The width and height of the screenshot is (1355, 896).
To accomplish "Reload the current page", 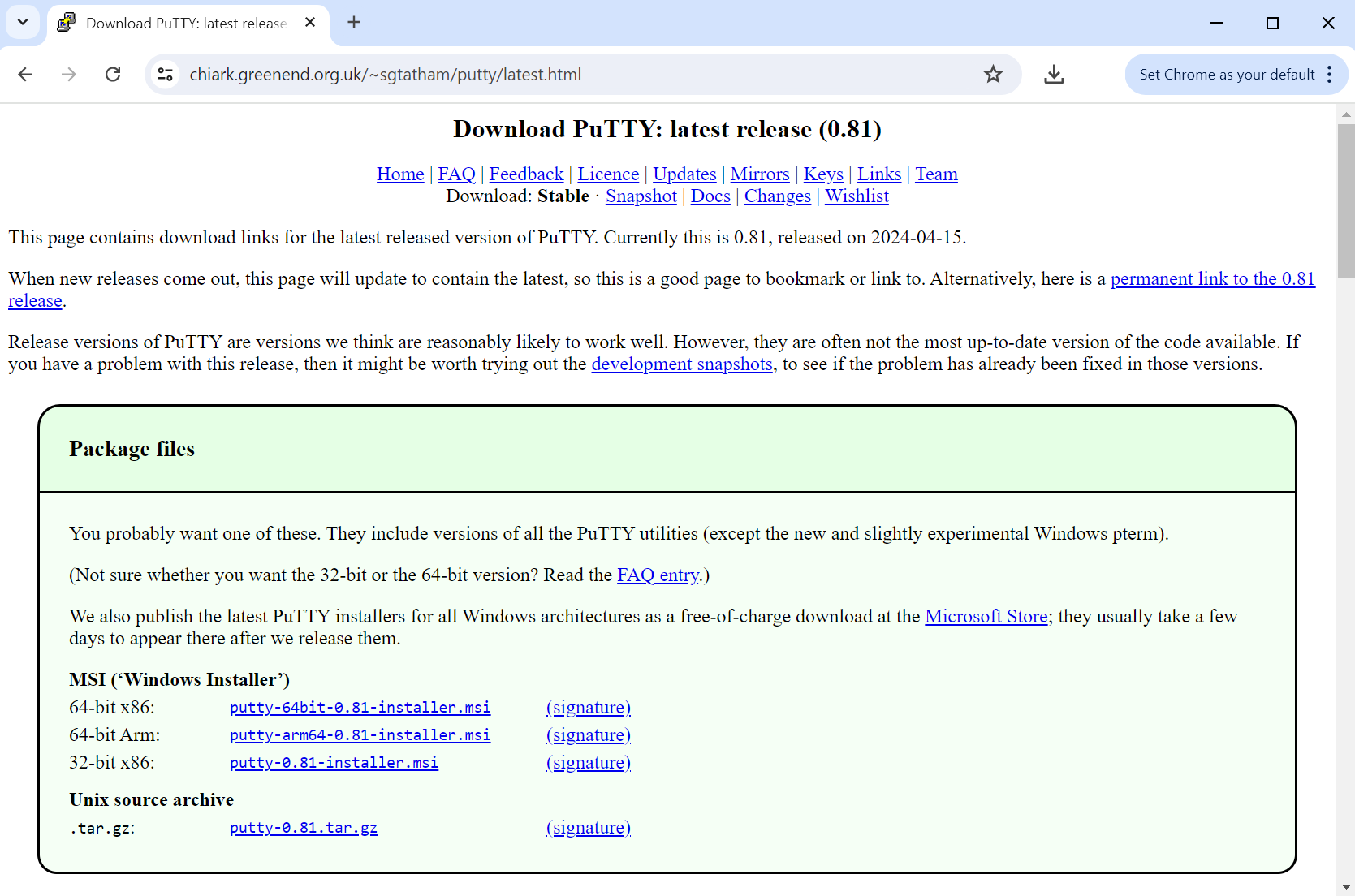I will pyautogui.click(x=113, y=75).
